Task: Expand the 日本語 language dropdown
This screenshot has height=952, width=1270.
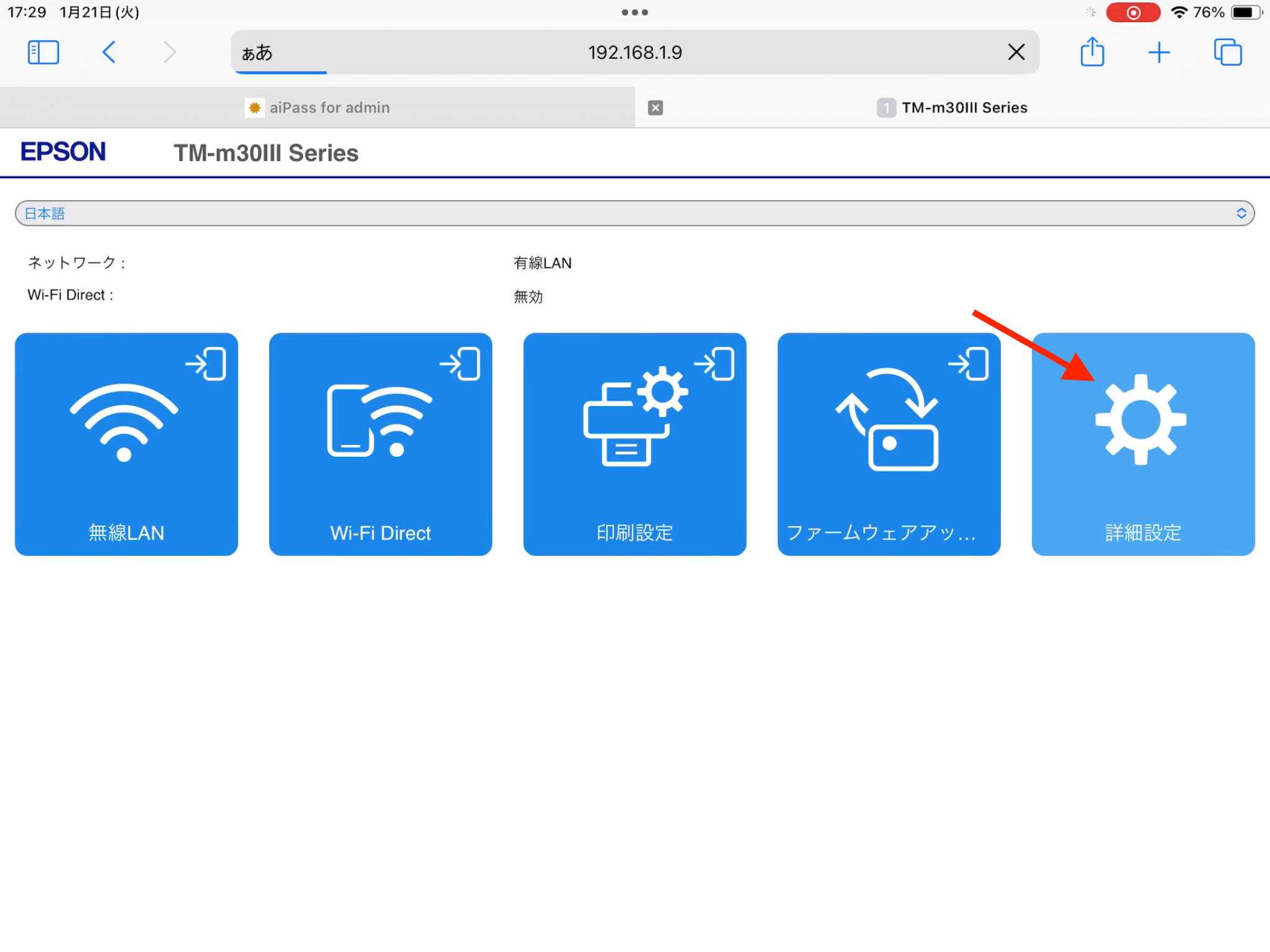Action: [x=635, y=213]
